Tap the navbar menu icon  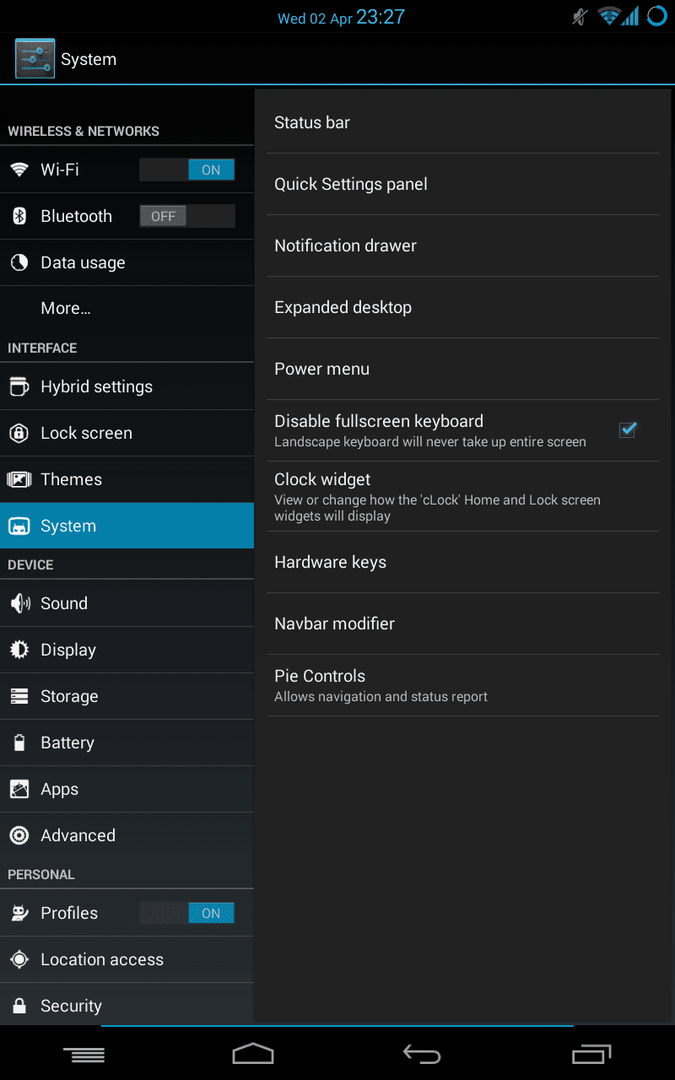[x=84, y=1054]
